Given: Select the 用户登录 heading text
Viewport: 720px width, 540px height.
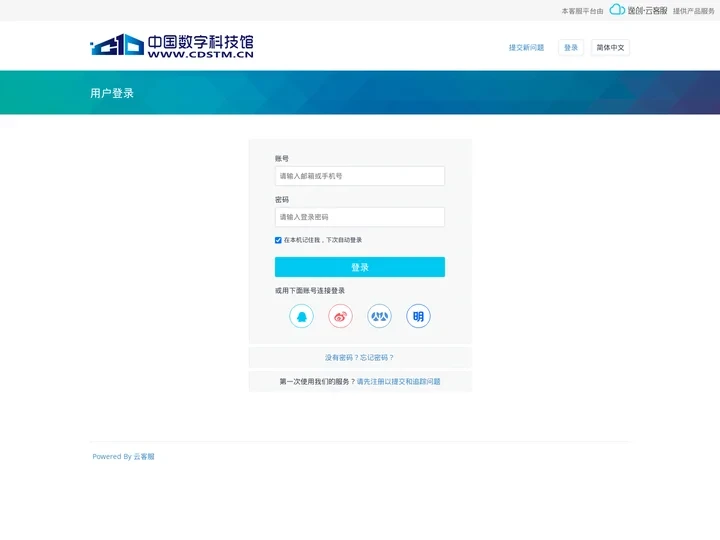Looking at the screenshot, I should 112,93.
